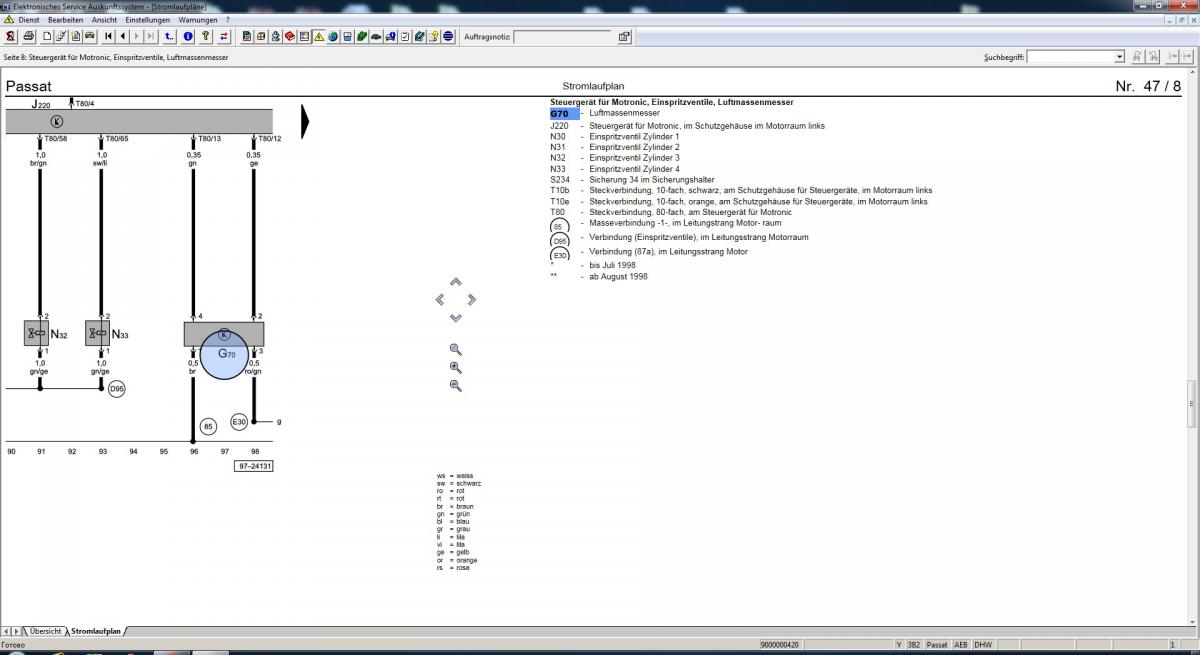
Task: Click the black triangle beside J220 block
Action: tap(306, 121)
